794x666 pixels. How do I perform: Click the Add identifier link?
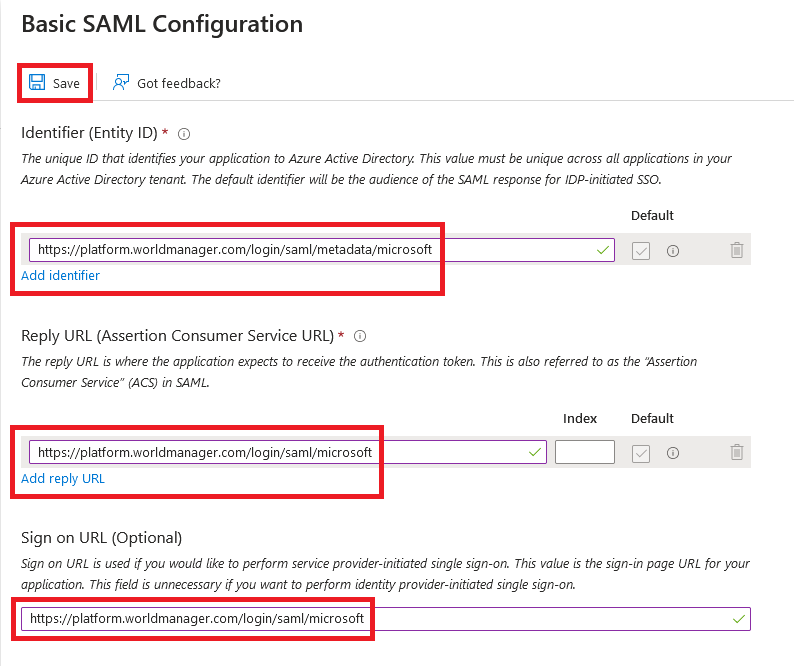click(60, 276)
